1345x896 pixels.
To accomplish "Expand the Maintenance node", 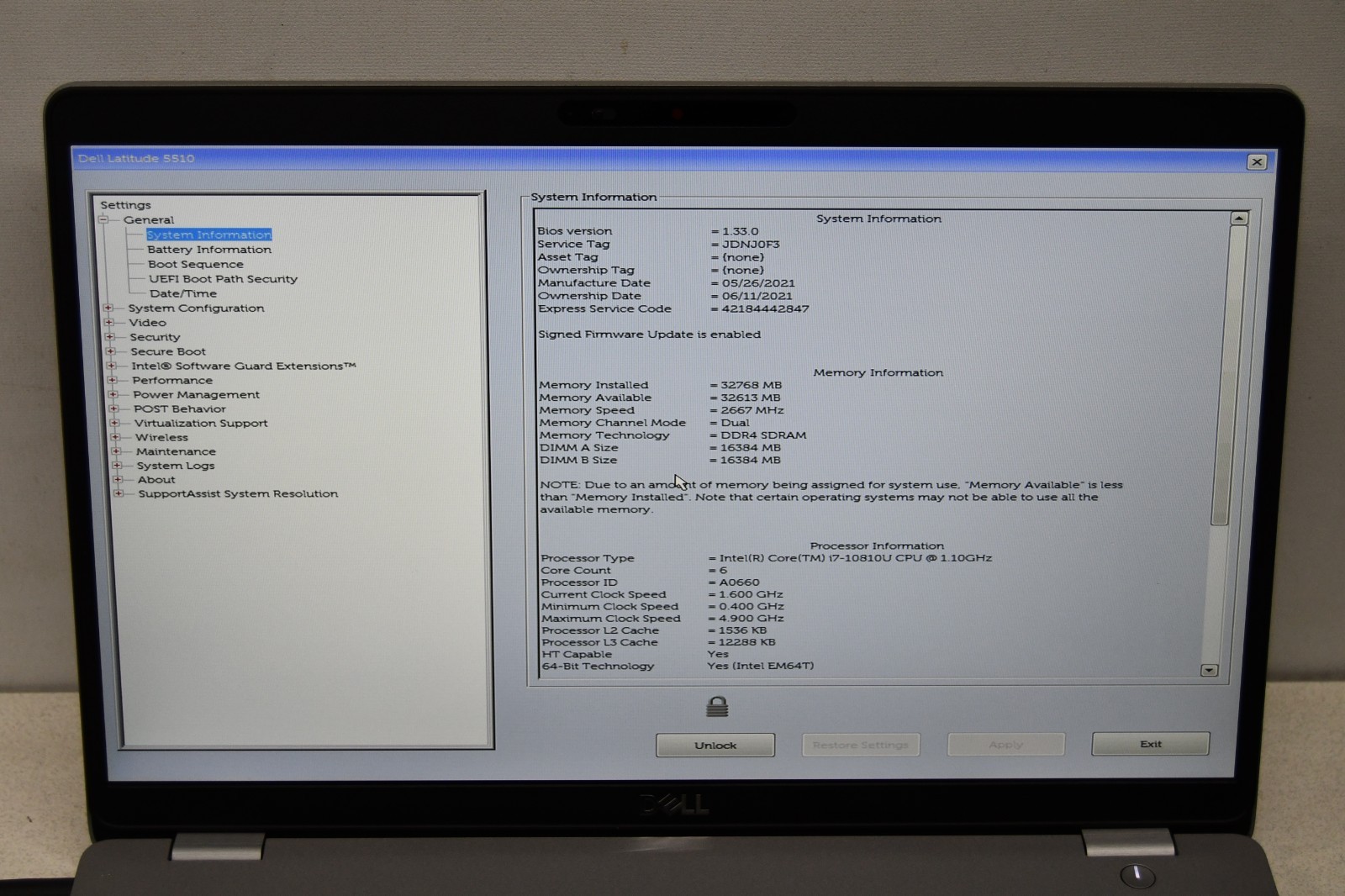I will [116, 451].
